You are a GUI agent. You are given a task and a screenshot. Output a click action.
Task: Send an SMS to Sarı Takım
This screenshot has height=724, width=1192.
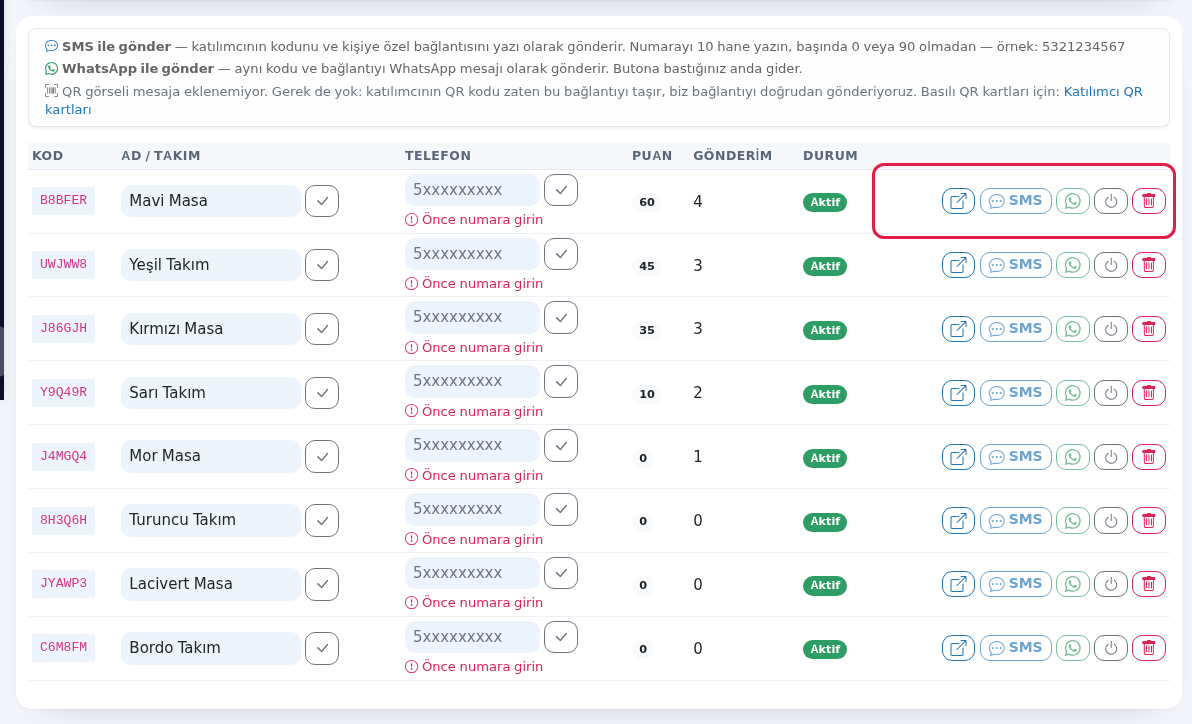point(1016,393)
